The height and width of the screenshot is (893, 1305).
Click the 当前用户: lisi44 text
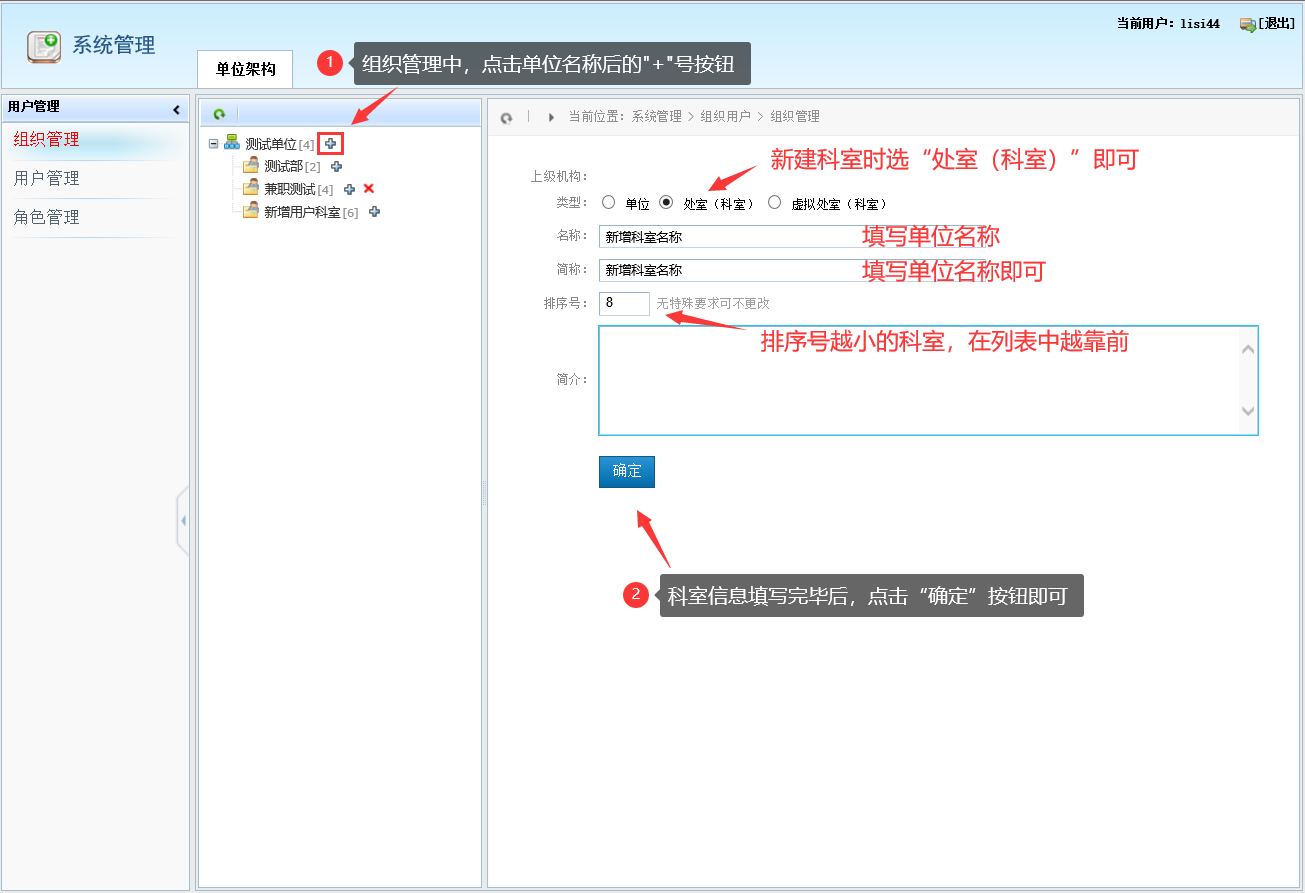(1168, 24)
